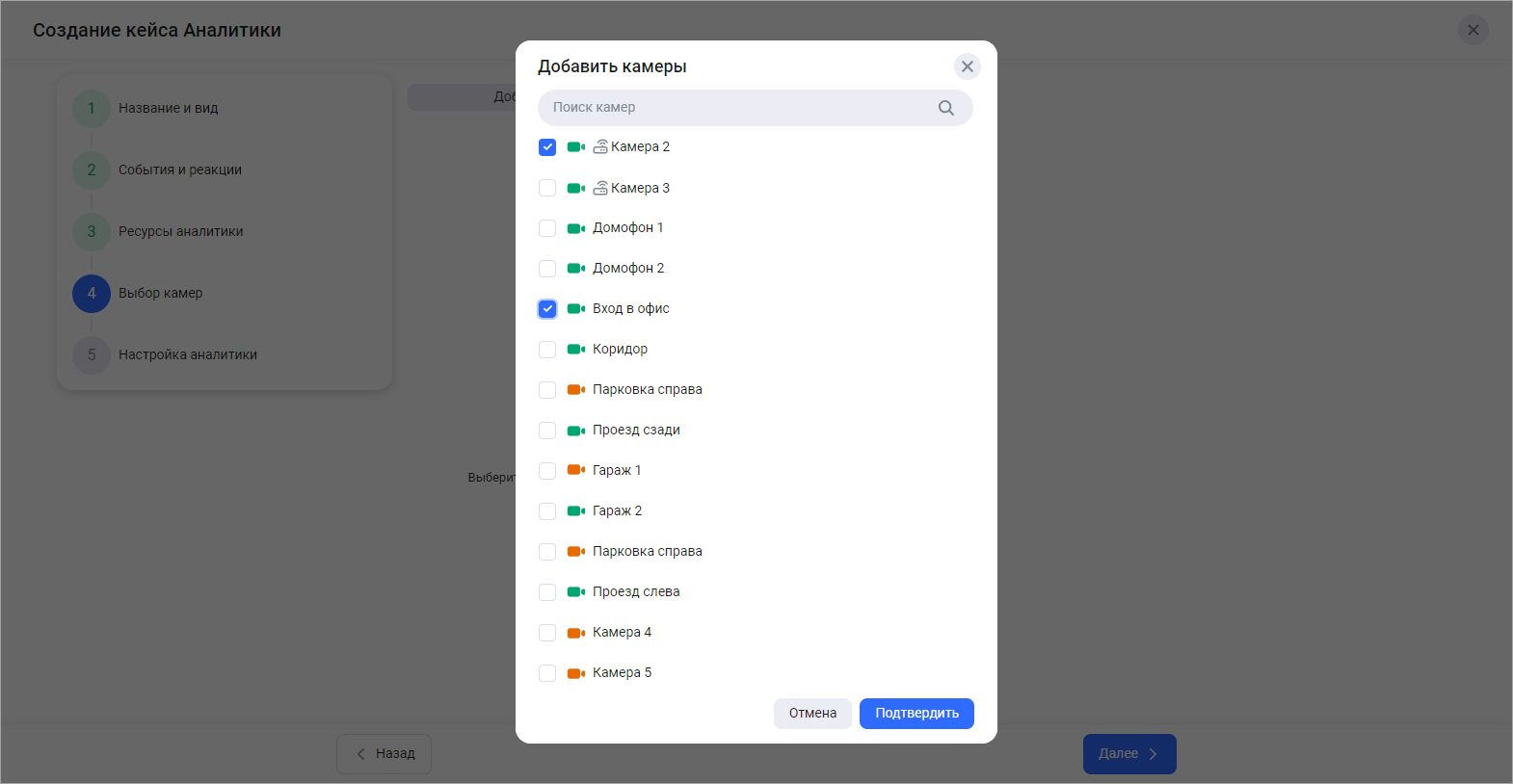The width and height of the screenshot is (1513, 784).
Task: Click the green camera icon next to Домофон 1
Action: 576,228
